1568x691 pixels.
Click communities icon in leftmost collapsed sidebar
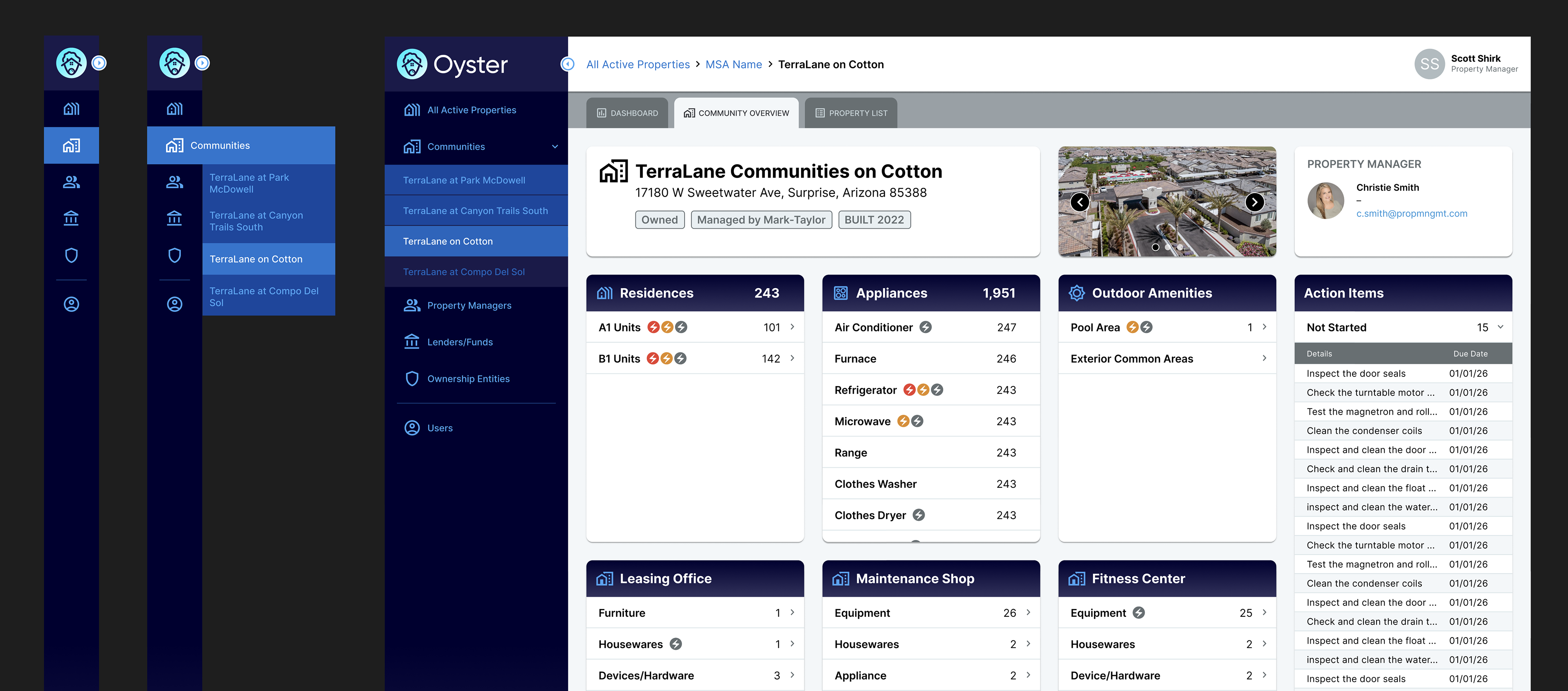click(x=71, y=145)
